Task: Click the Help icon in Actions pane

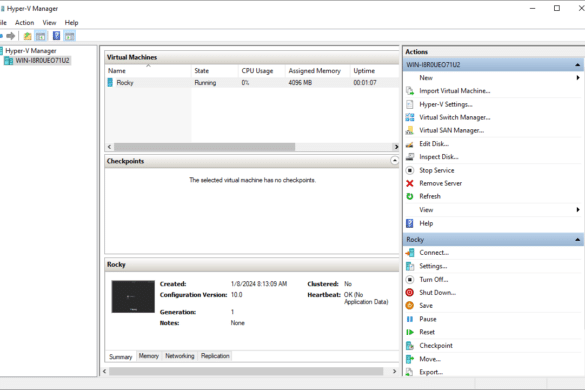Action: click(410, 223)
